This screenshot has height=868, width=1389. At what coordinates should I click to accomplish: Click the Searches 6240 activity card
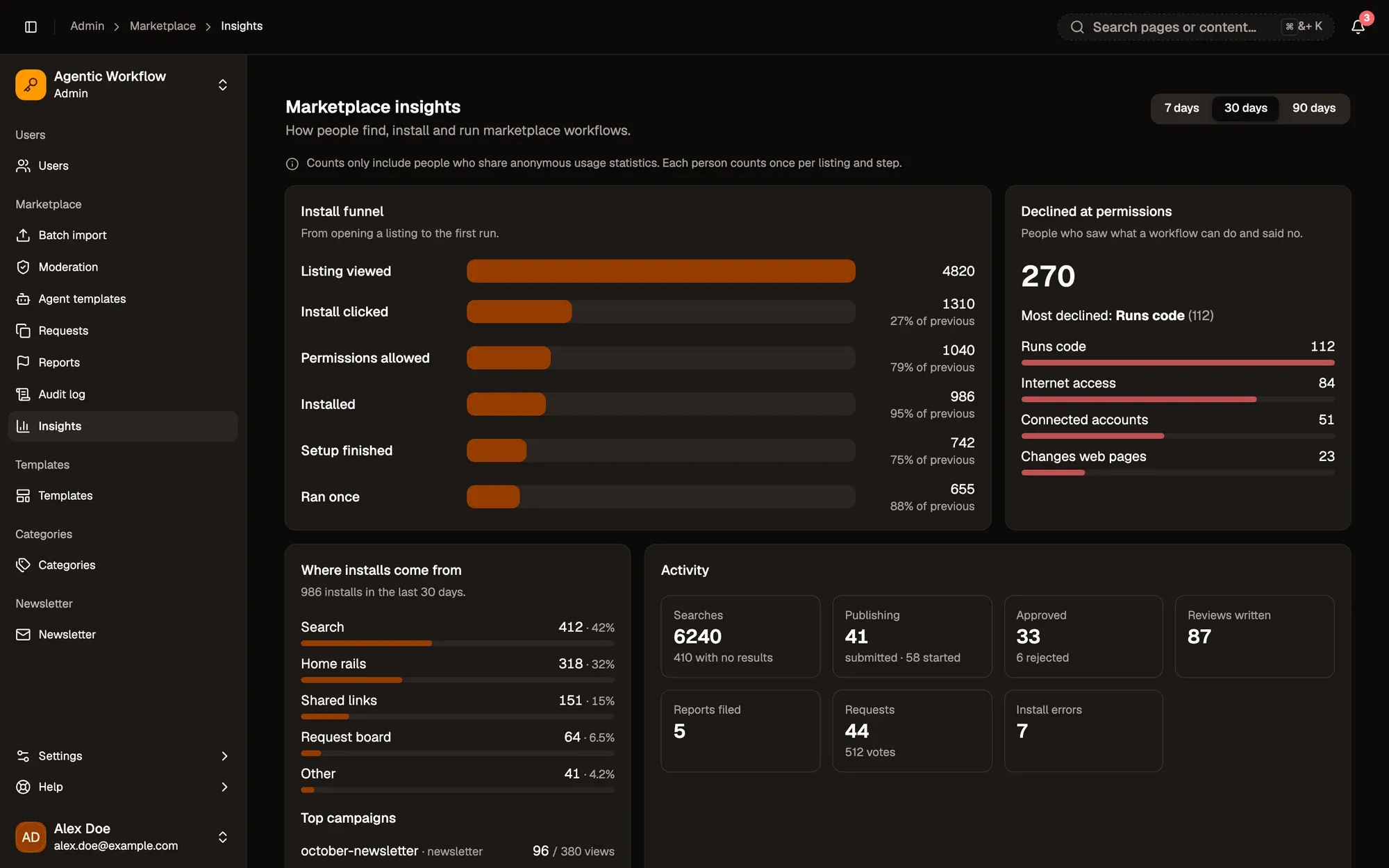click(x=740, y=636)
